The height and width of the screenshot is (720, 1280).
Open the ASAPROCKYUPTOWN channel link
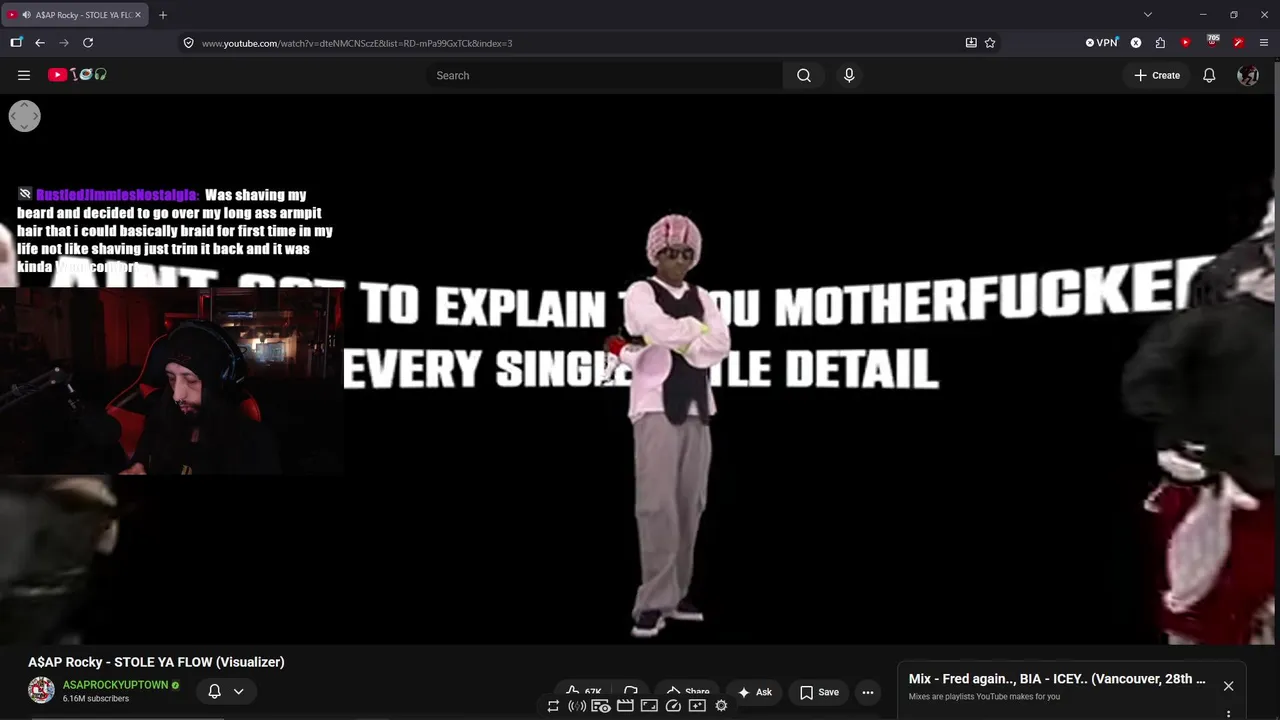116,685
